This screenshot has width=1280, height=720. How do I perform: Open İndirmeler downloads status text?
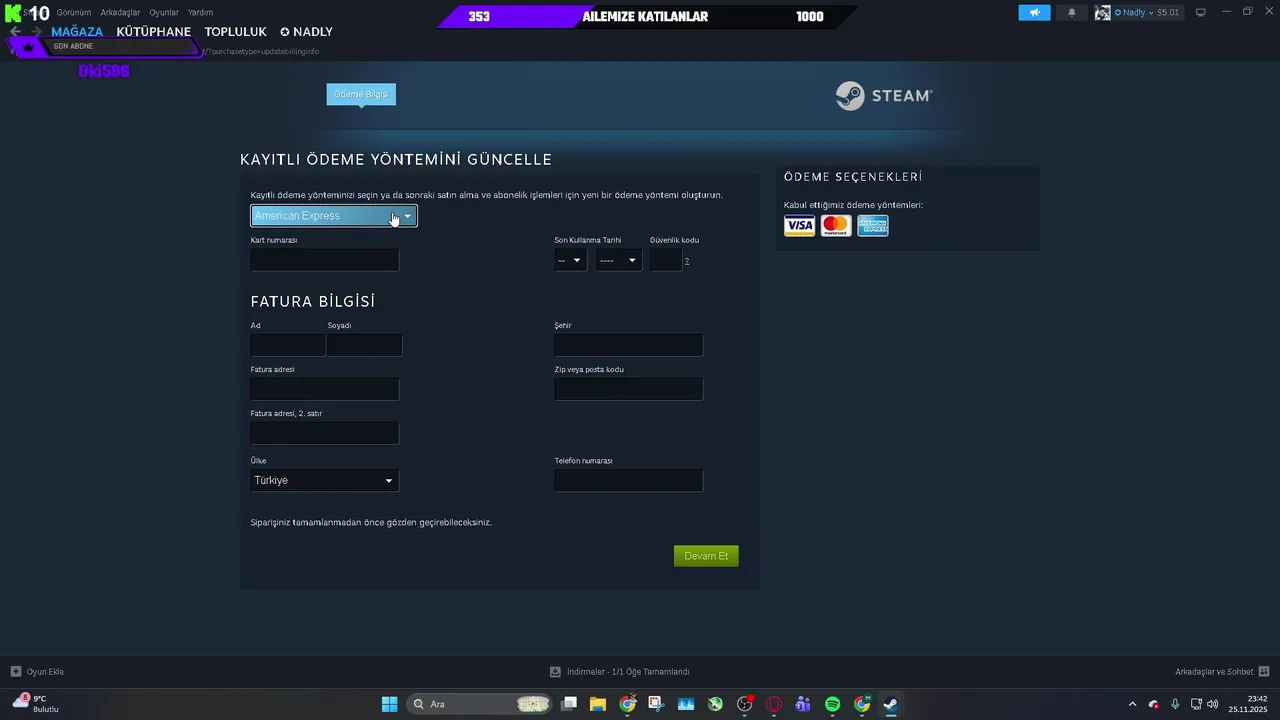pyautogui.click(x=628, y=672)
